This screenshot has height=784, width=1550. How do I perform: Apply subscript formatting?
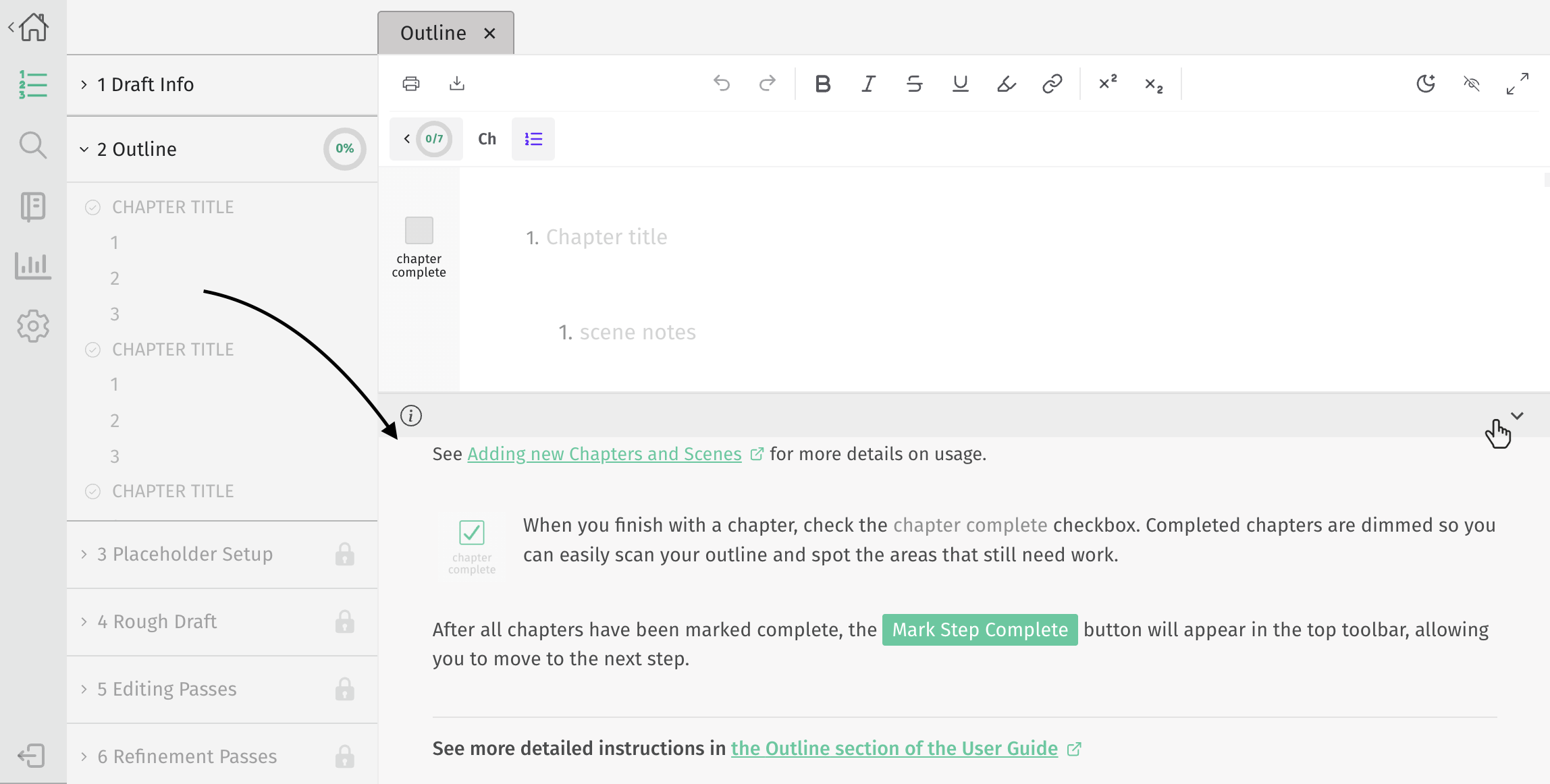[x=1154, y=85]
